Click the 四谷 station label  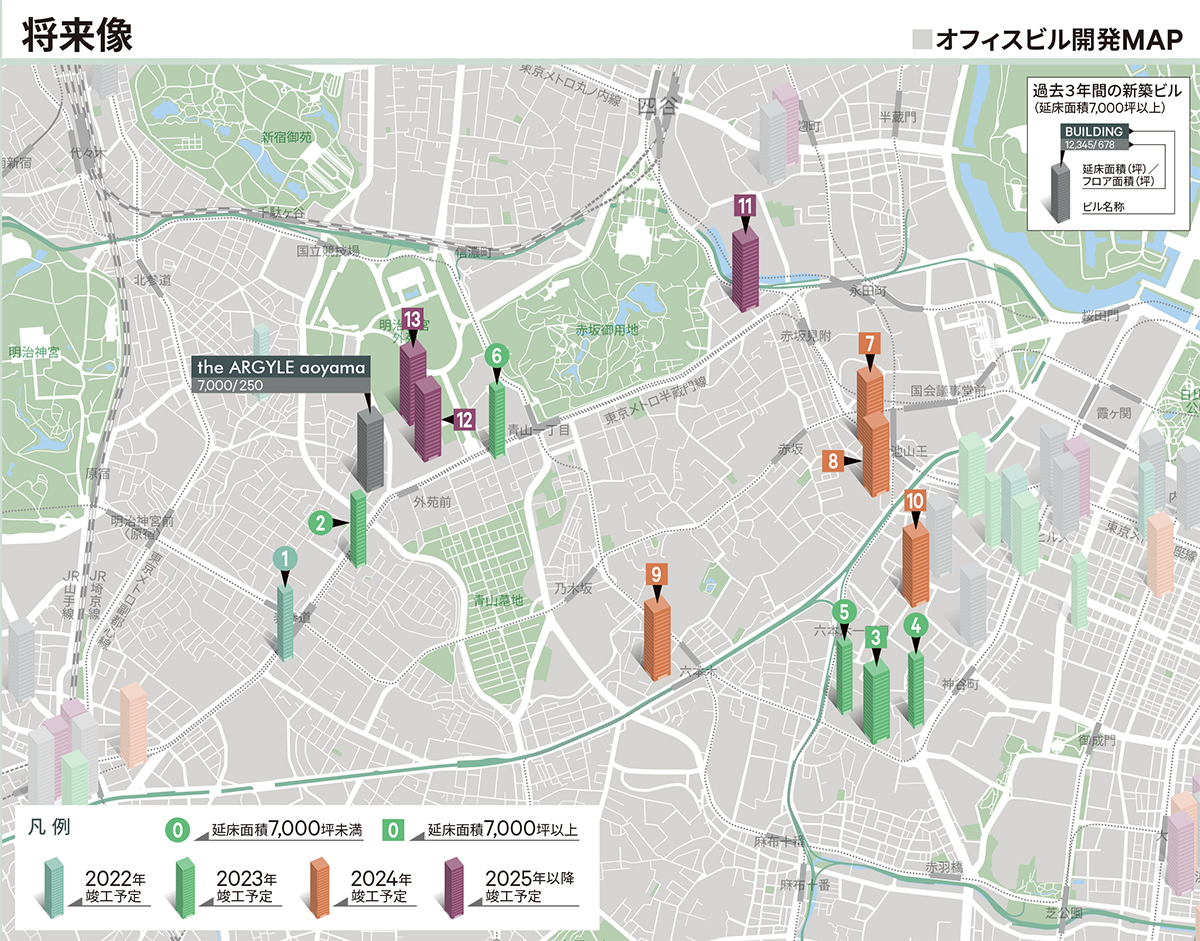[657, 105]
